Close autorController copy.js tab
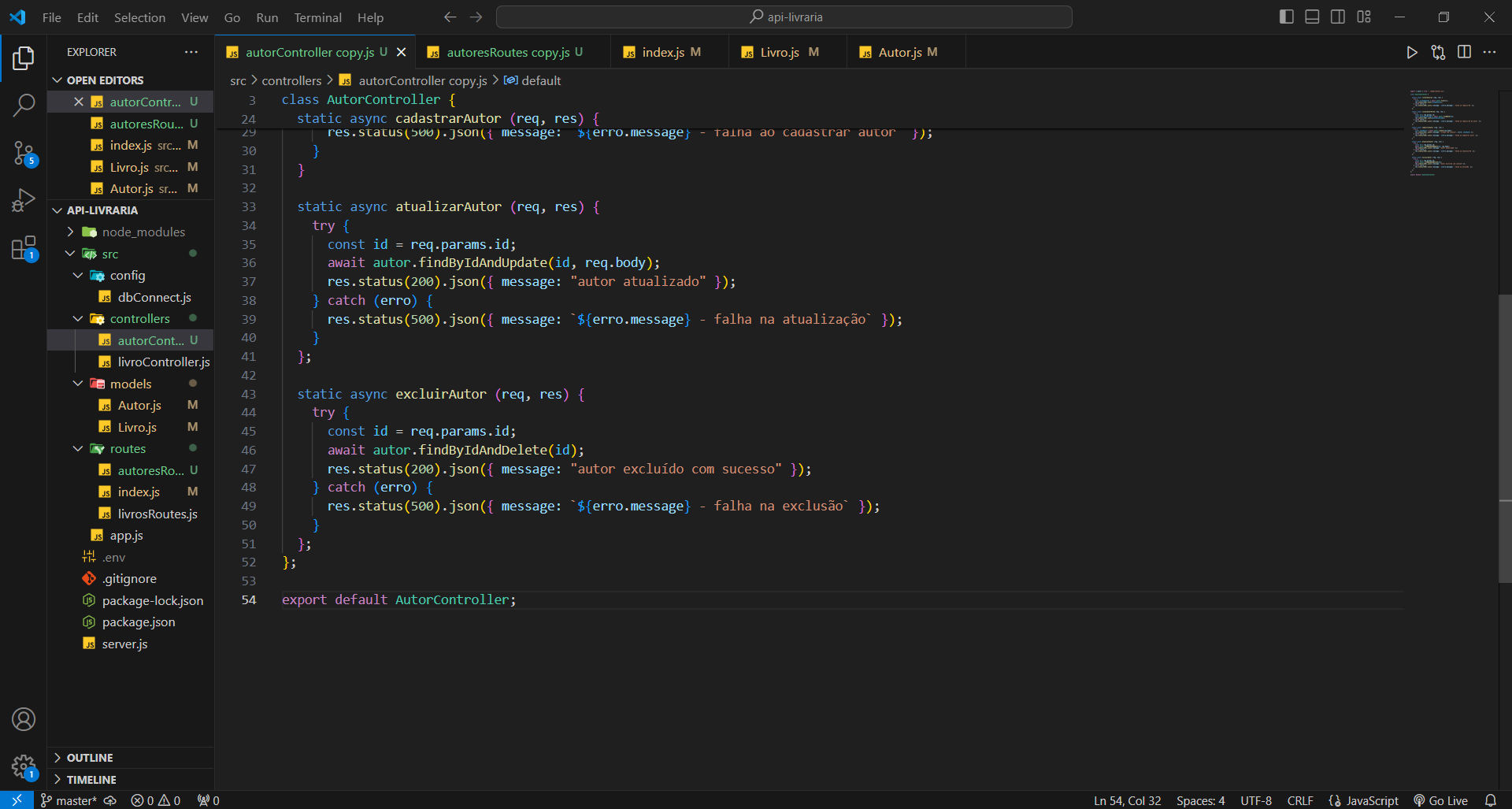The width and height of the screenshot is (1512, 809). pyautogui.click(x=402, y=52)
